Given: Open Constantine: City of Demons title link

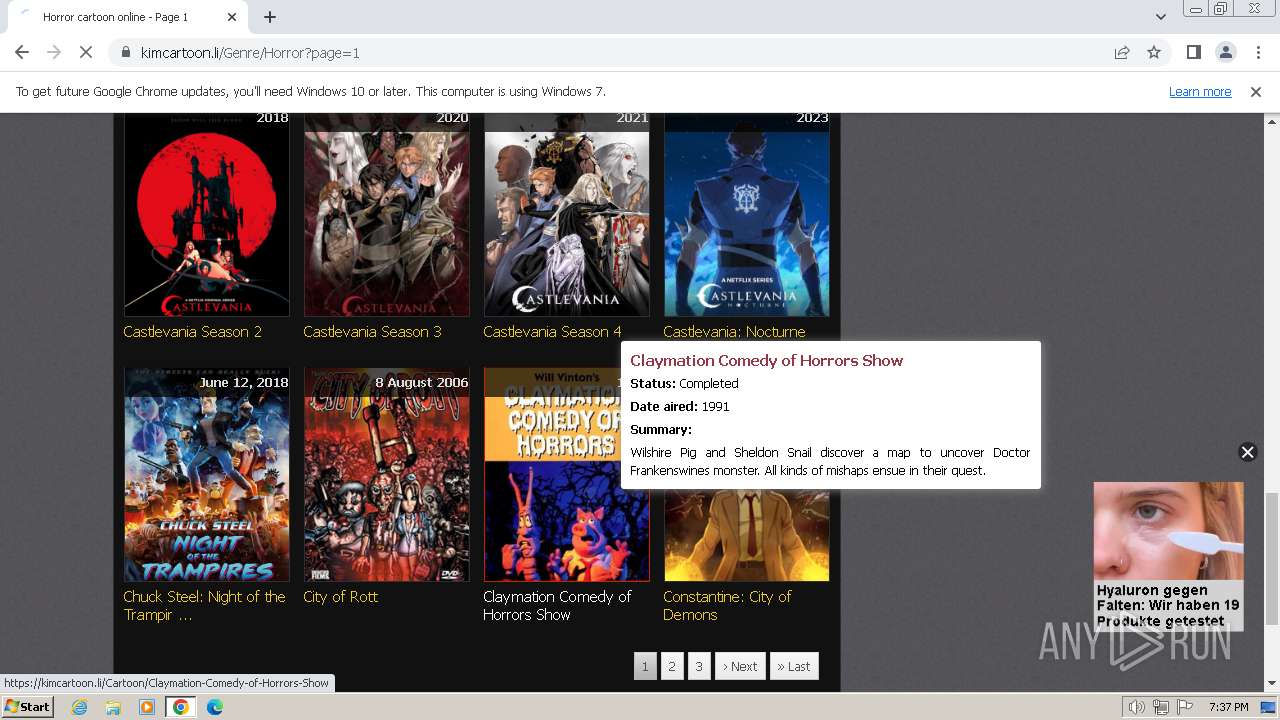Looking at the screenshot, I should (x=727, y=605).
